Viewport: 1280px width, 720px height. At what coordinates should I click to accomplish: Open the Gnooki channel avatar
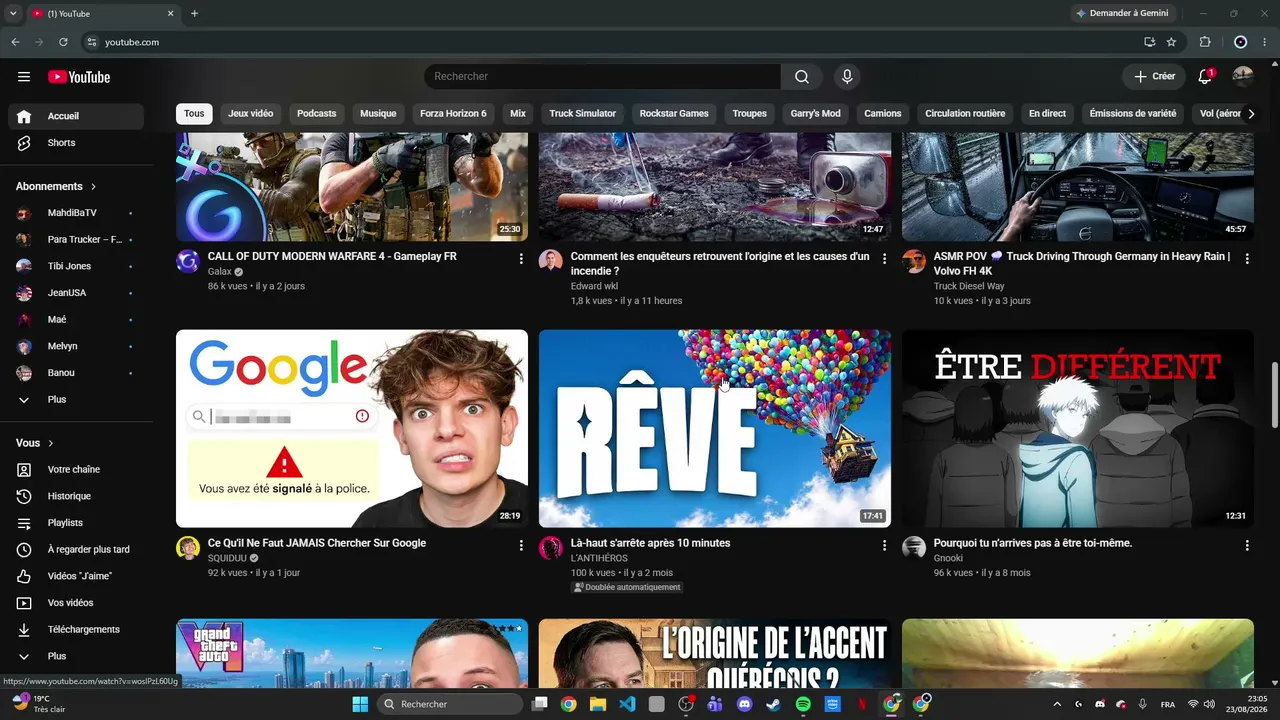coord(914,548)
